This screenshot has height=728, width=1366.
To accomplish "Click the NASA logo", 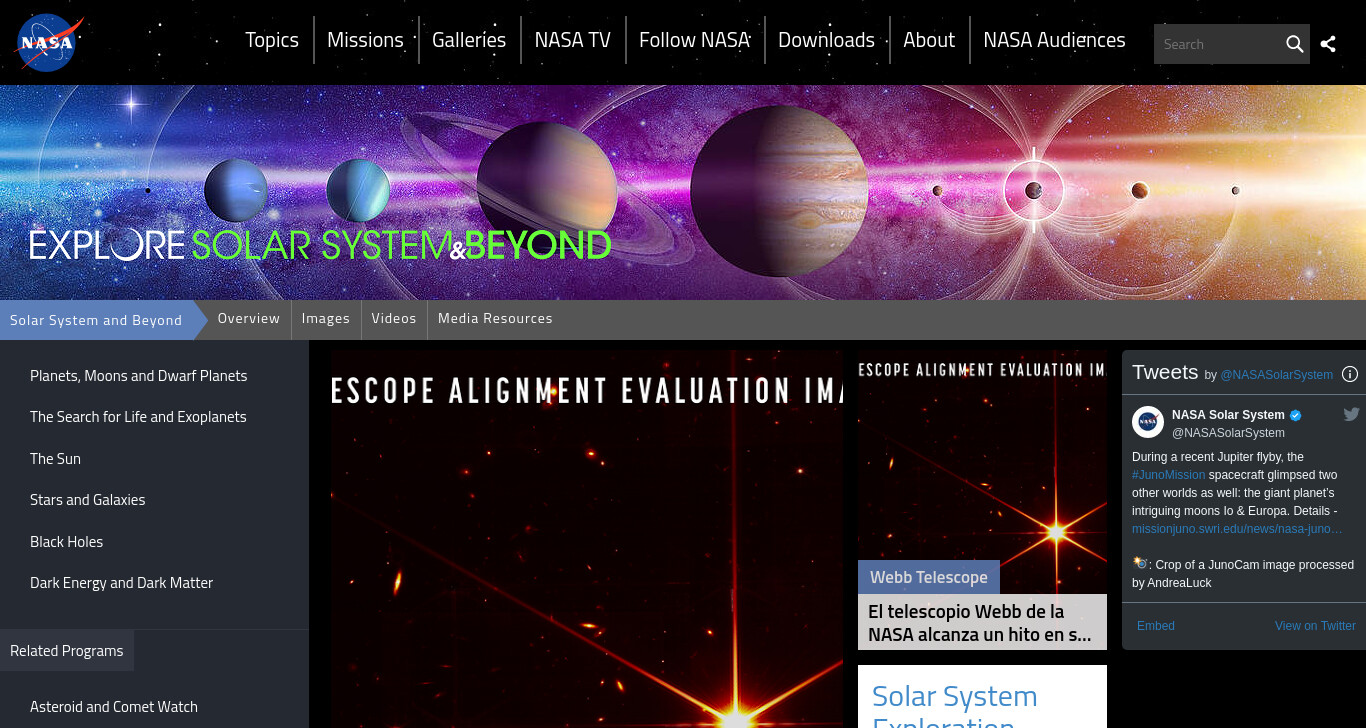I will pyautogui.click(x=48, y=43).
